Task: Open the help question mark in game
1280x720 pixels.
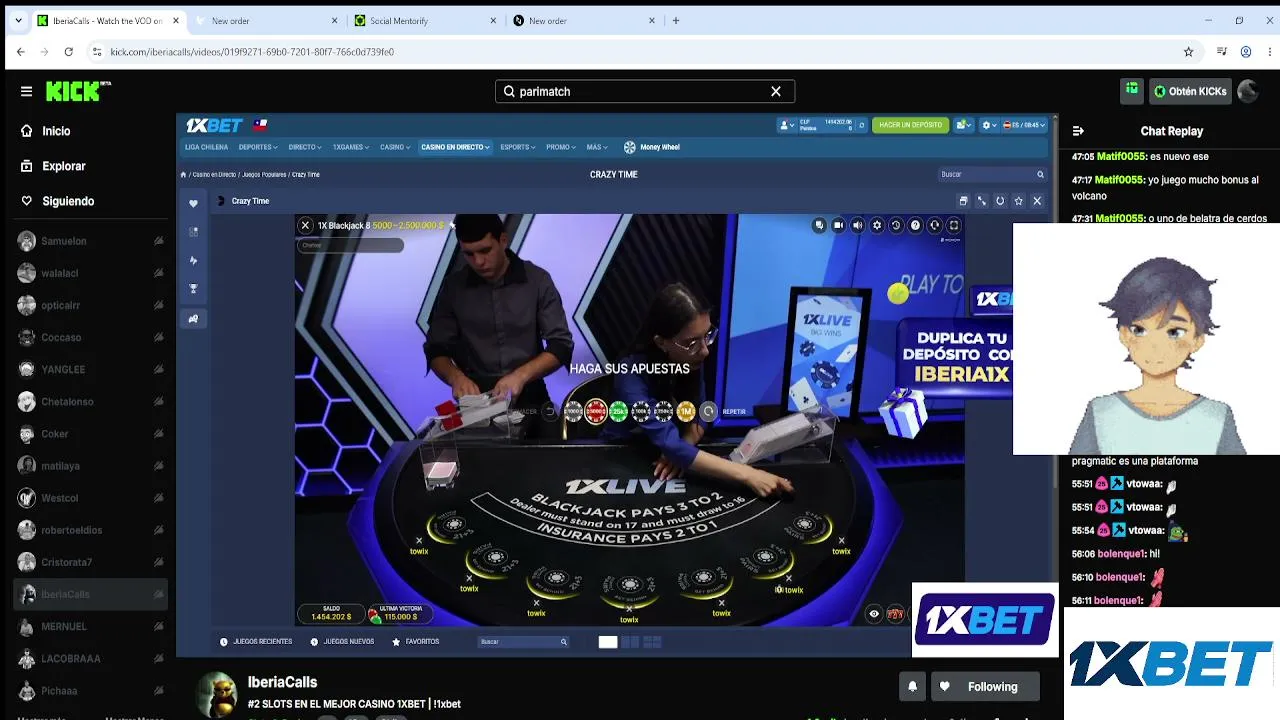Action: pyautogui.click(x=915, y=226)
